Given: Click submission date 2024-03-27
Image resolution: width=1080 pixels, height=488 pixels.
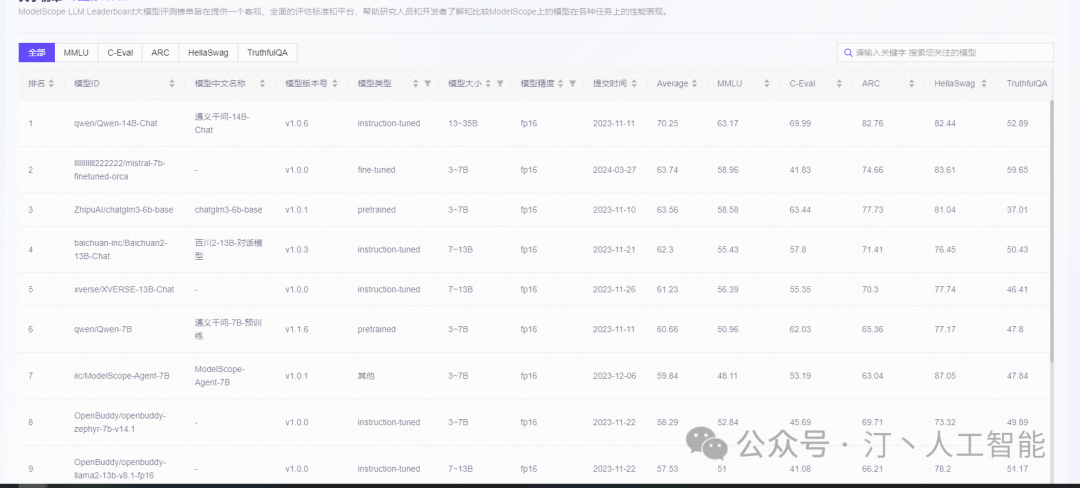Looking at the screenshot, I should click(614, 169).
